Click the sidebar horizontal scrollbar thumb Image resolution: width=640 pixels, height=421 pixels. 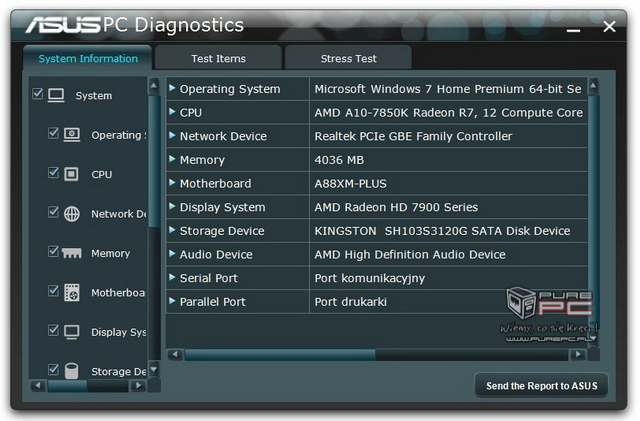pos(67,385)
